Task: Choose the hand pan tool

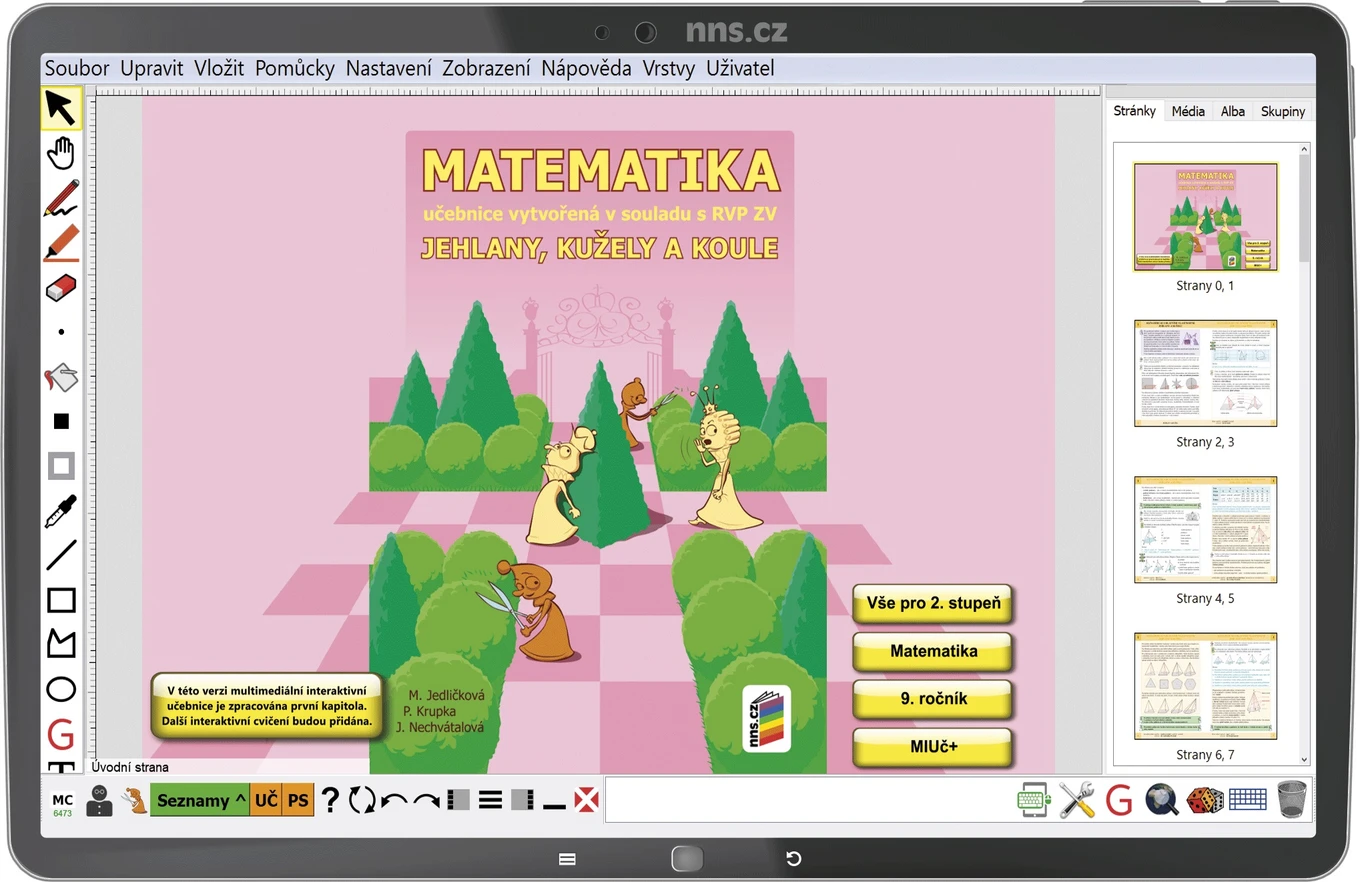Action: 61,153
